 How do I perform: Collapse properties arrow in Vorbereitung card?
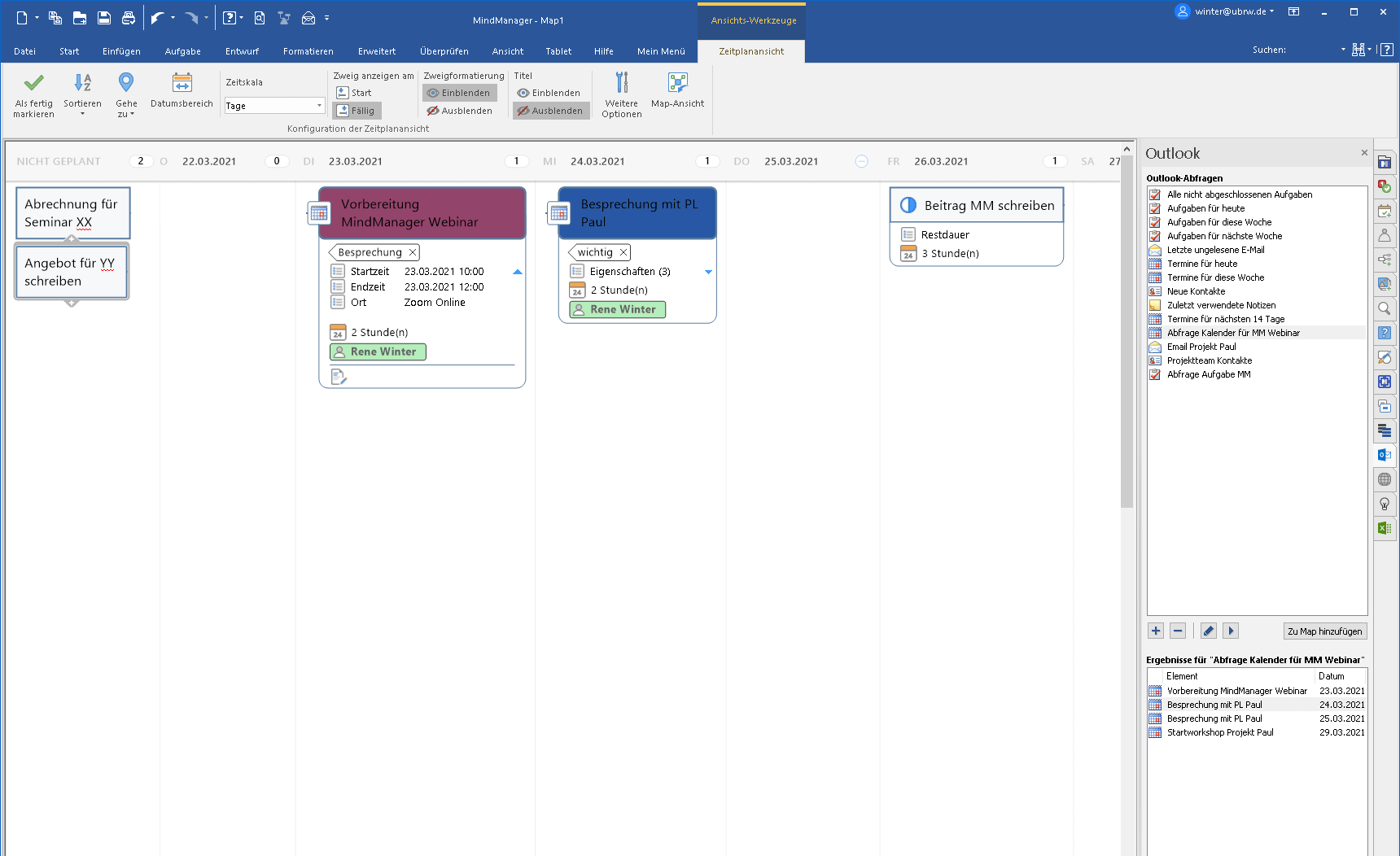coord(518,272)
